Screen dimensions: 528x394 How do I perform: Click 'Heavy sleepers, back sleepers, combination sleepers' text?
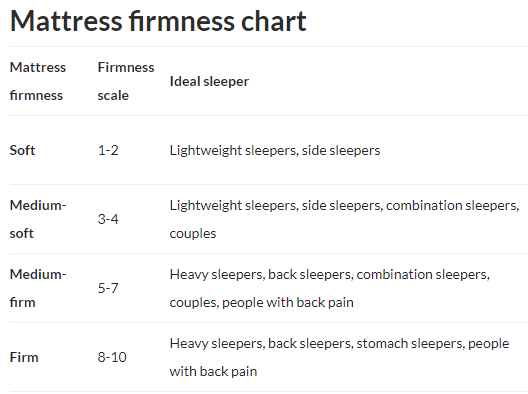(x=330, y=274)
